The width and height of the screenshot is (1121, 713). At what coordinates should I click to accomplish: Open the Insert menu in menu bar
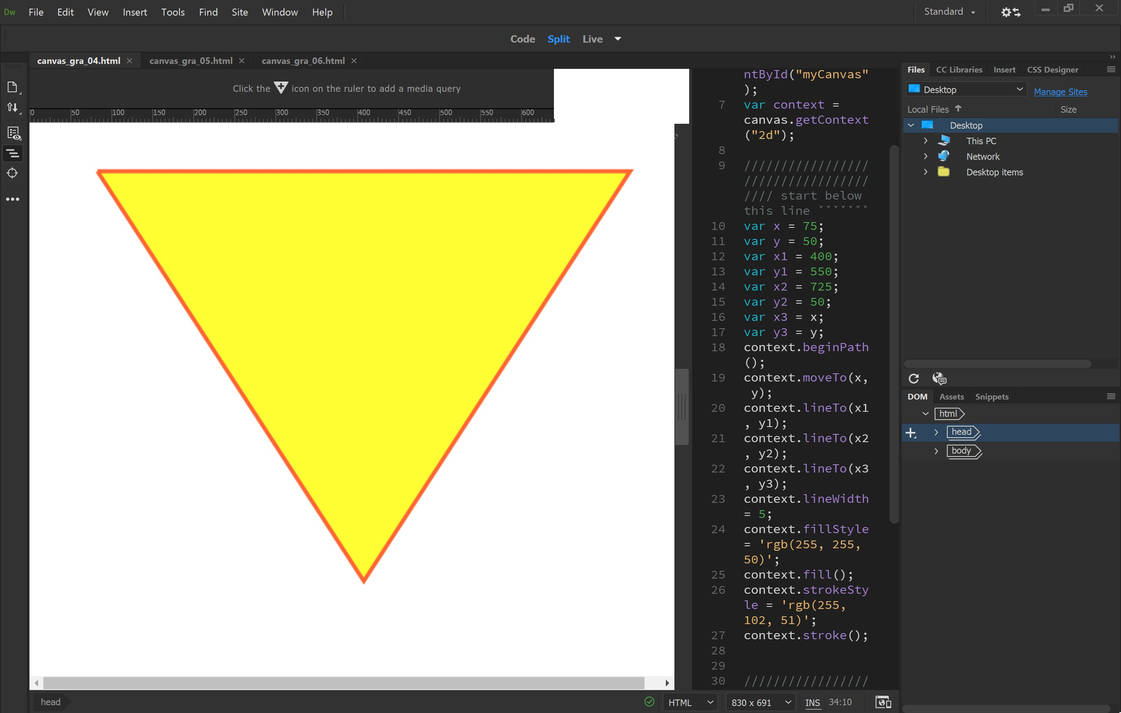click(134, 12)
